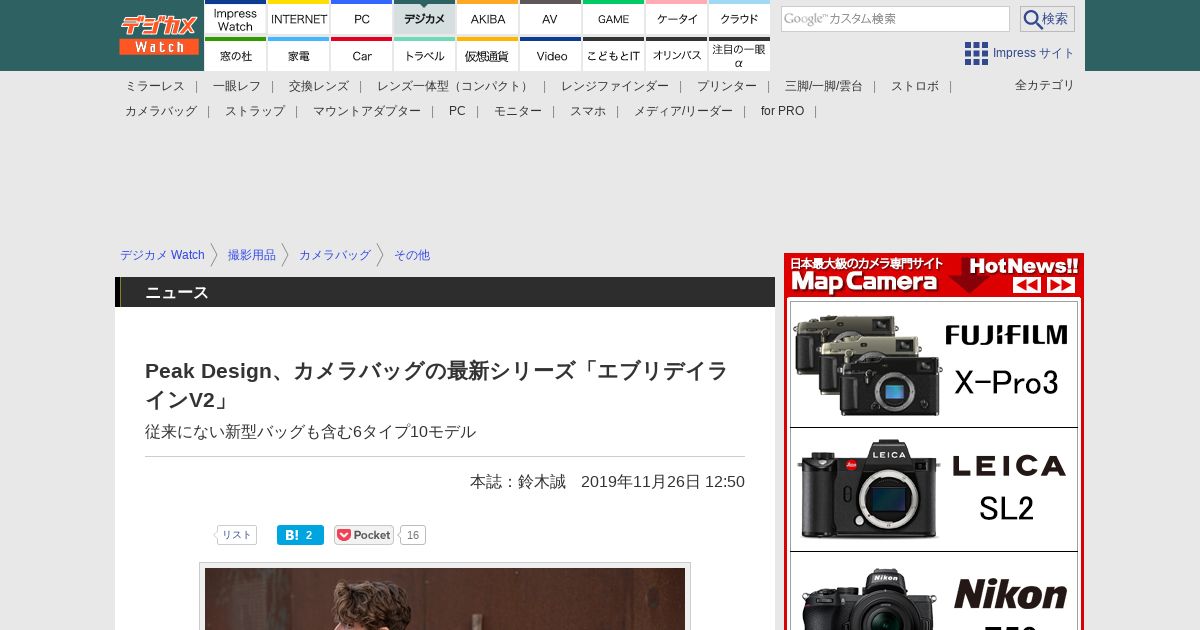
Task: Click その他 breadcrumb link
Action: pyautogui.click(x=412, y=255)
